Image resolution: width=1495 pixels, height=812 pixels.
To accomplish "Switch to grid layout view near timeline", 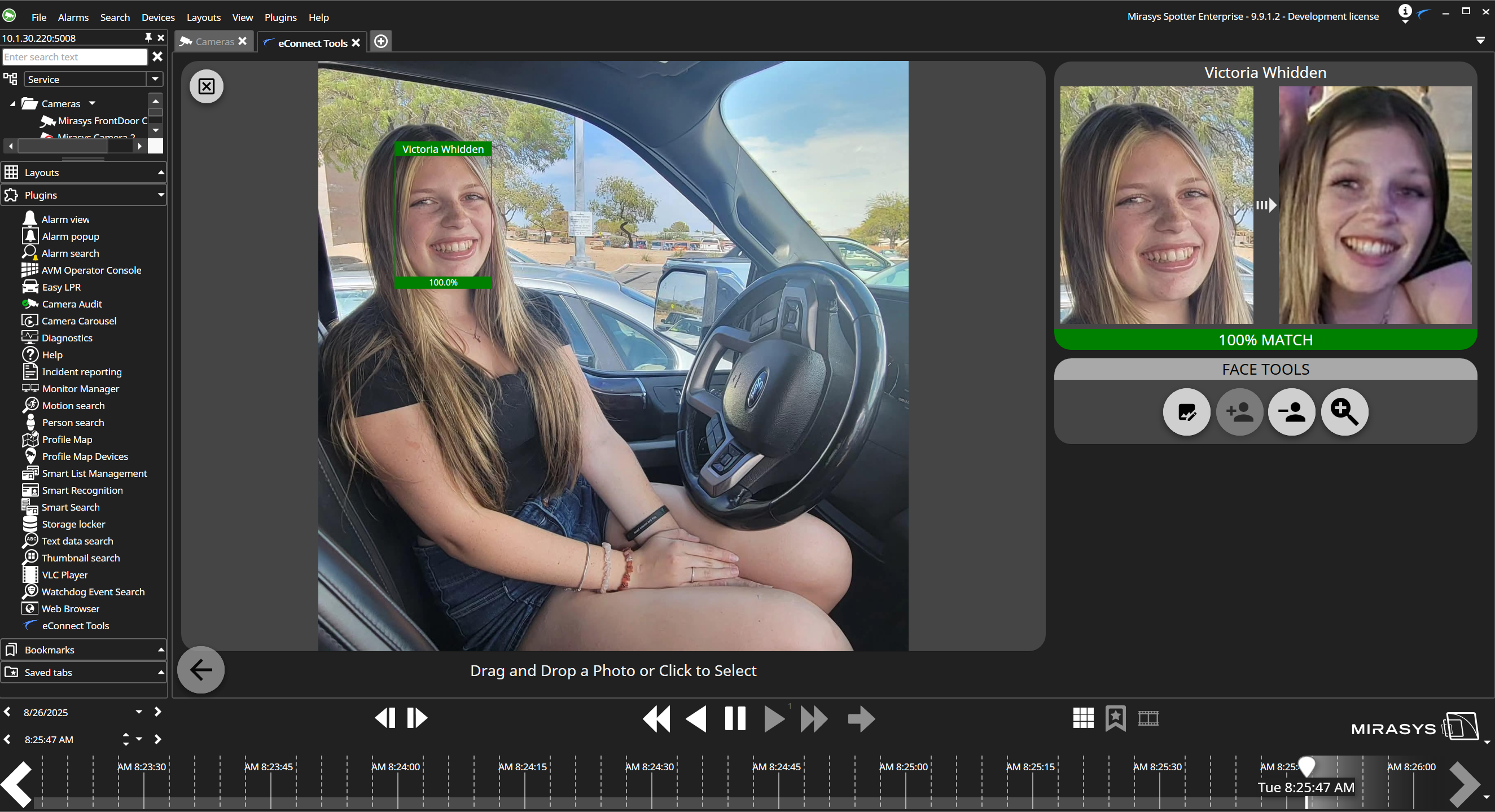I will tap(1083, 718).
